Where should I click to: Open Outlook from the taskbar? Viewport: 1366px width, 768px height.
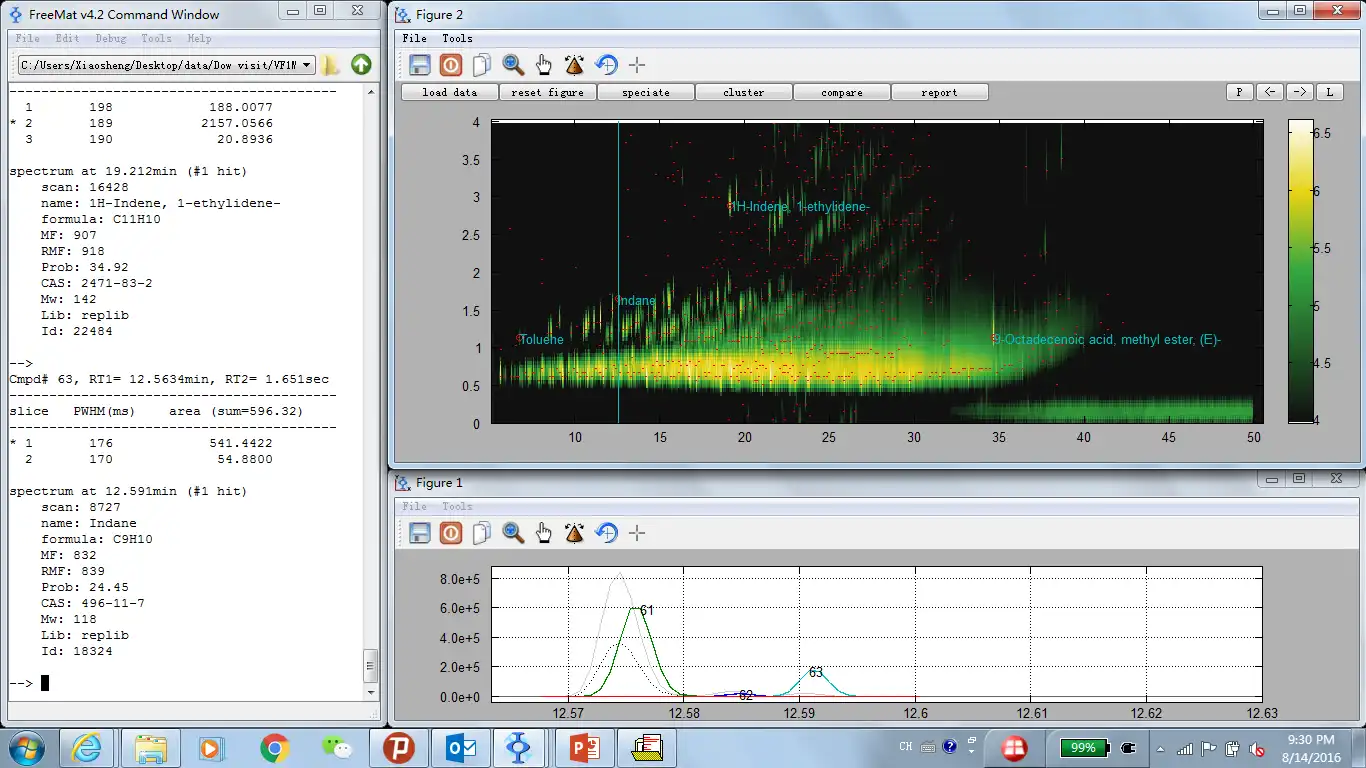pos(461,748)
